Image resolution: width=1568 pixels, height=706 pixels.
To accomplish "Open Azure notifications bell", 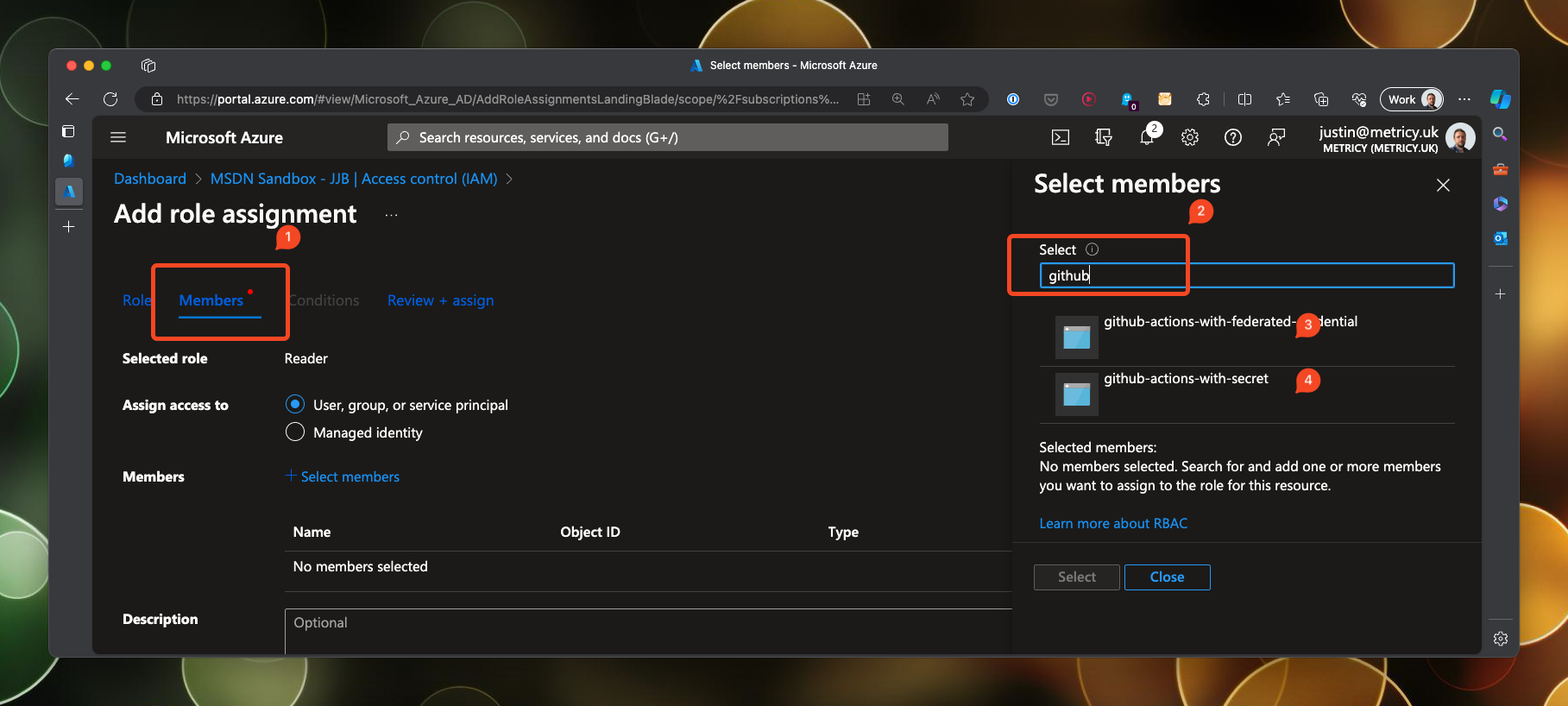I will coord(1147,137).
